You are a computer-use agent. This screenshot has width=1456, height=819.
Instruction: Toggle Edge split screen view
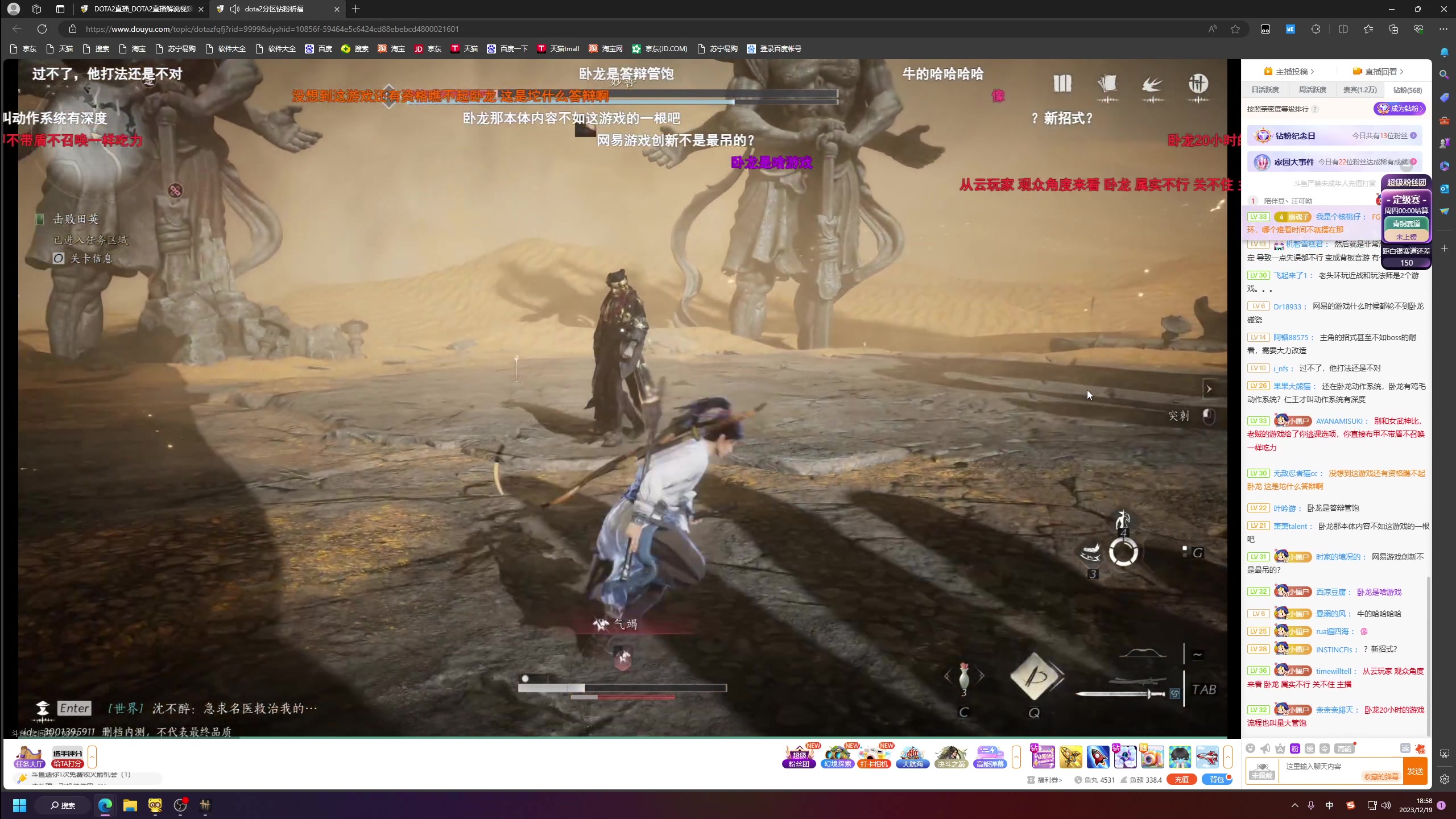pyautogui.click(x=1343, y=29)
